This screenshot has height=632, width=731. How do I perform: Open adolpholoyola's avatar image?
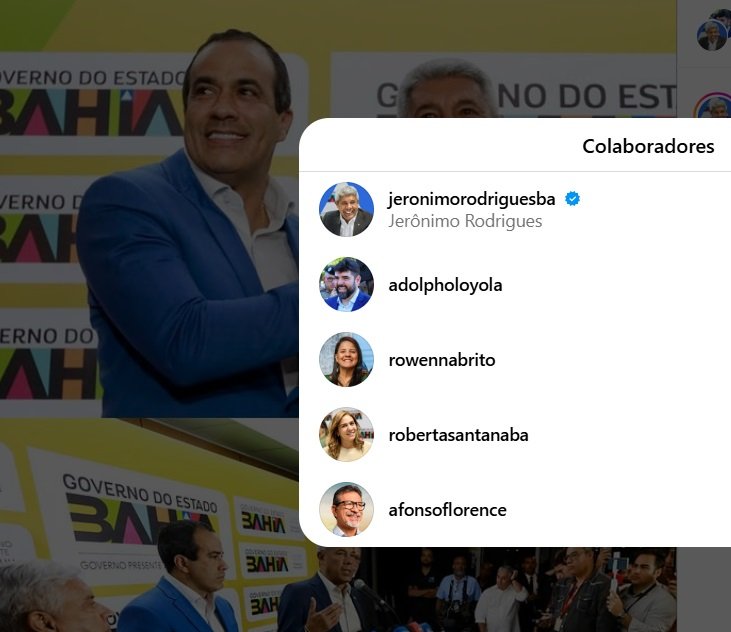pyautogui.click(x=346, y=284)
